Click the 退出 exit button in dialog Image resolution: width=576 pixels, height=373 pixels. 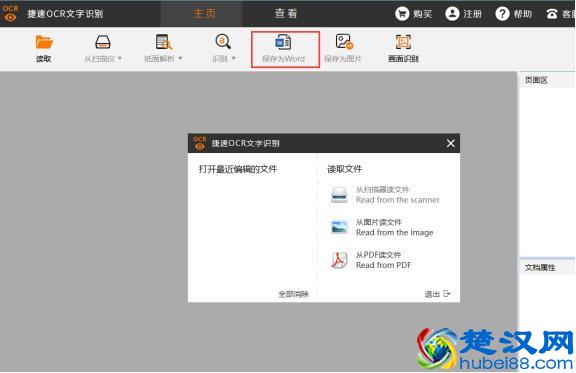pos(437,294)
